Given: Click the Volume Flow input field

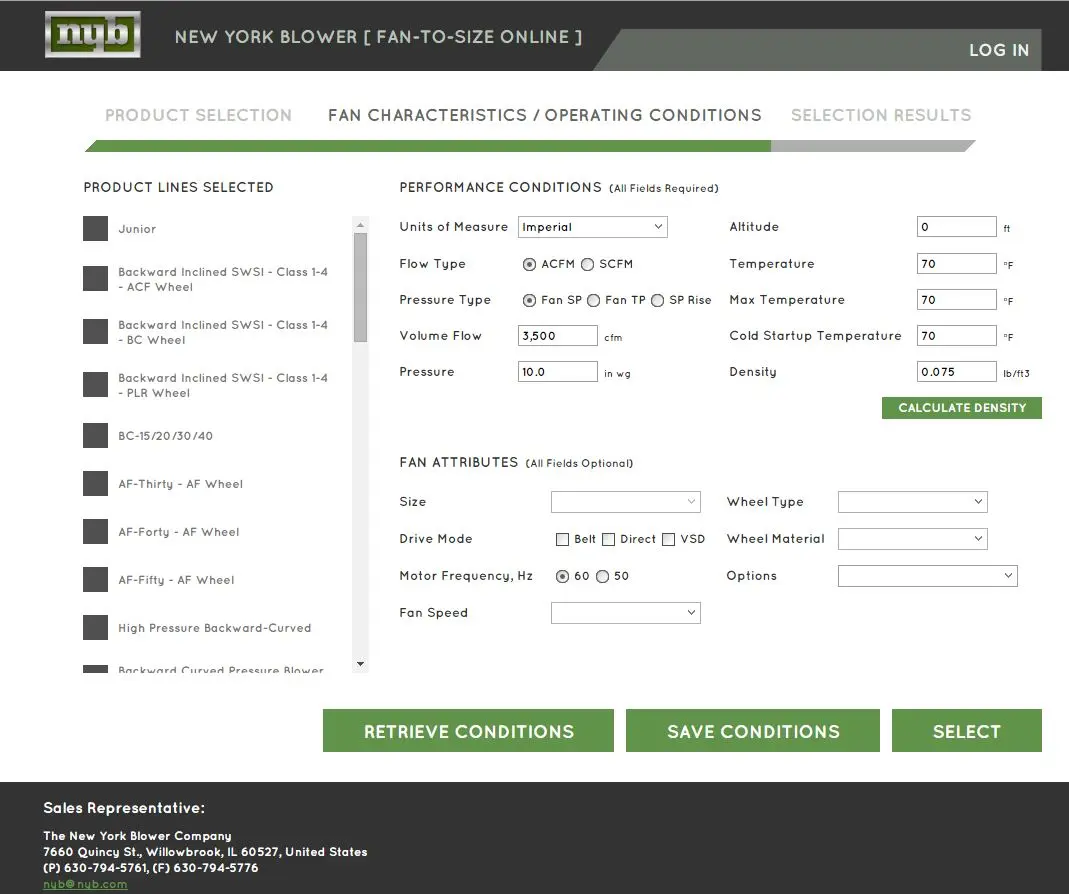Looking at the screenshot, I should [x=558, y=336].
